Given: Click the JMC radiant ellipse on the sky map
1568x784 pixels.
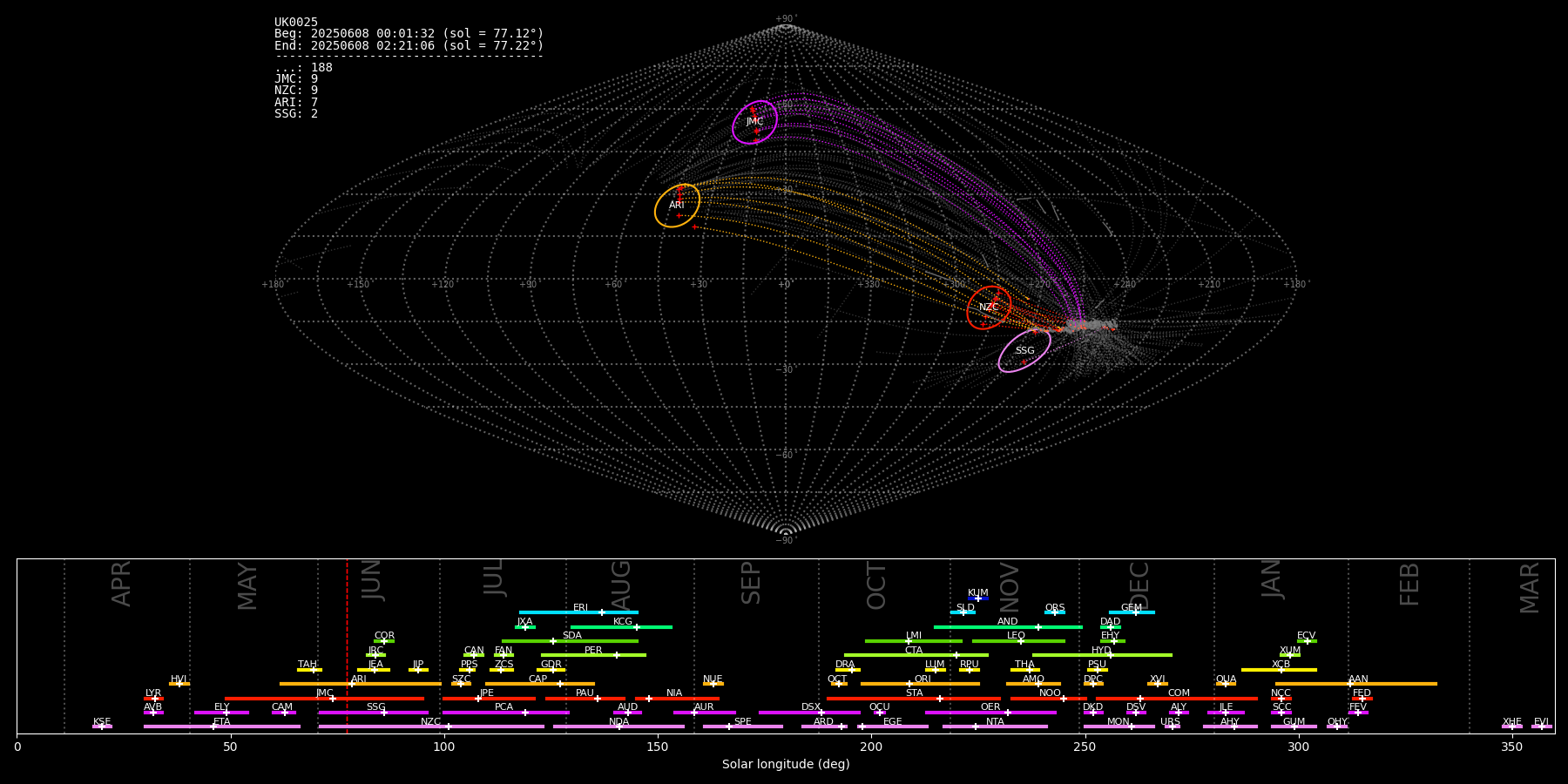Looking at the screenshot, I should click(x=754, y=122).
